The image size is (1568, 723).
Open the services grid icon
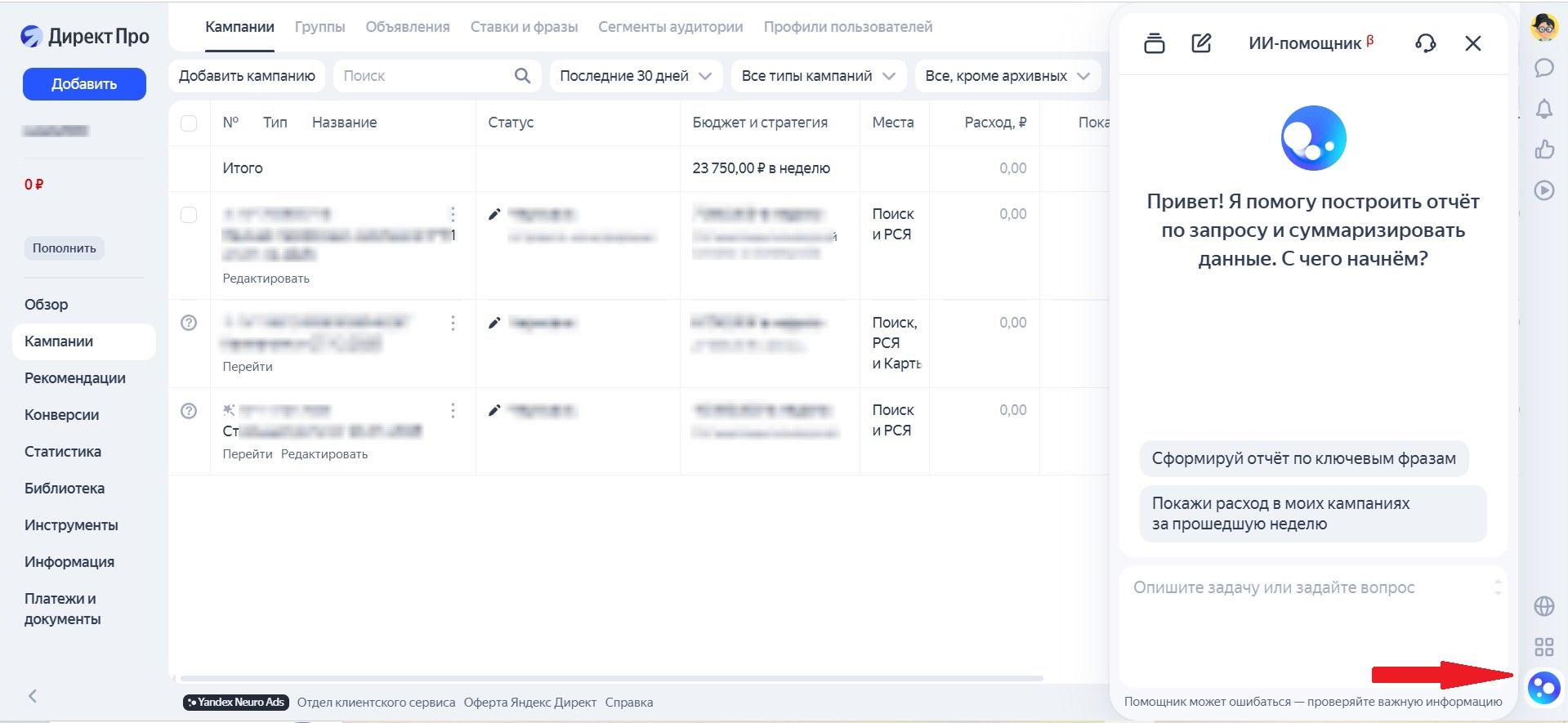click(1543, 647)
